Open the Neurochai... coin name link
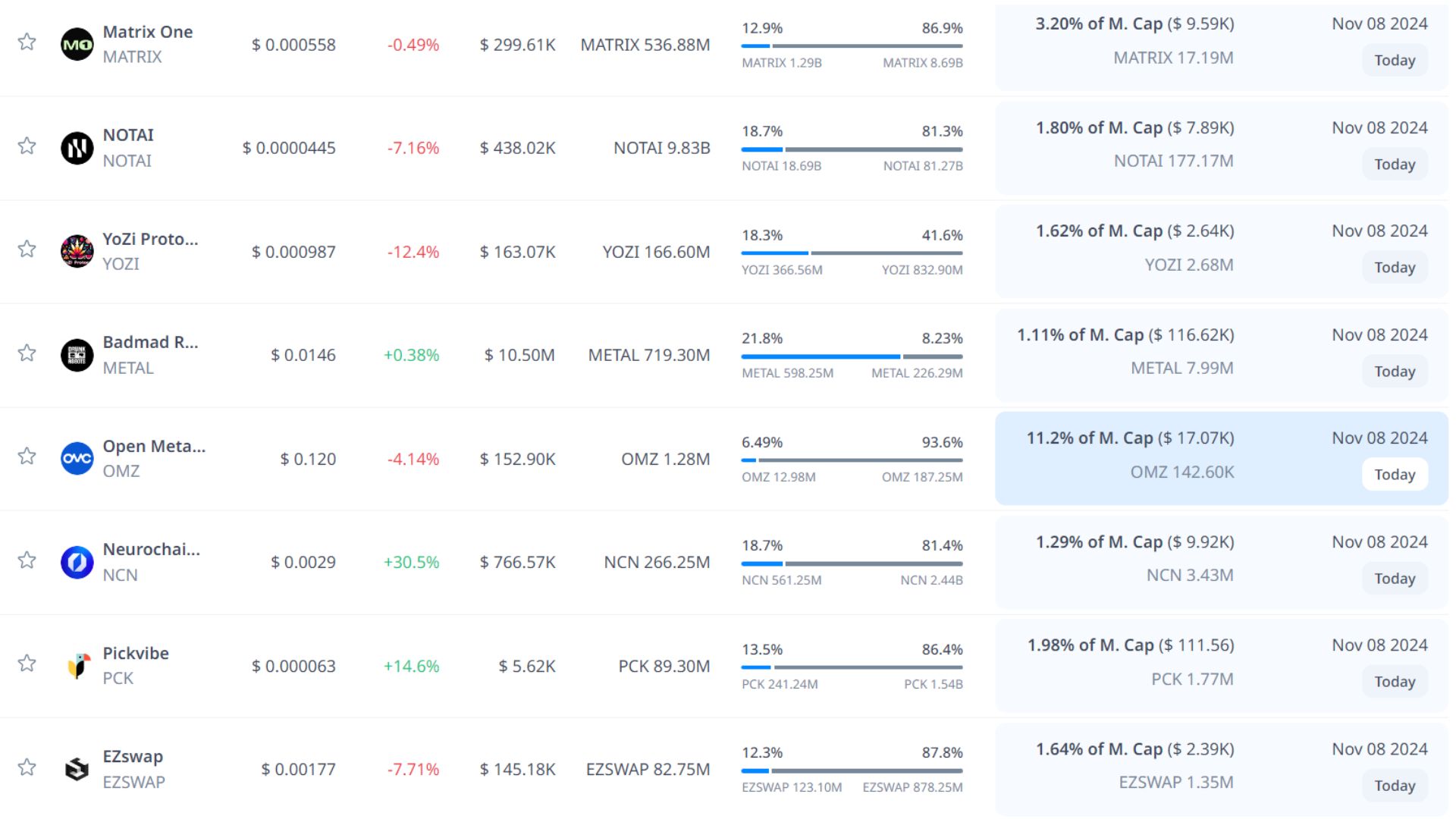 coord(151,549)
